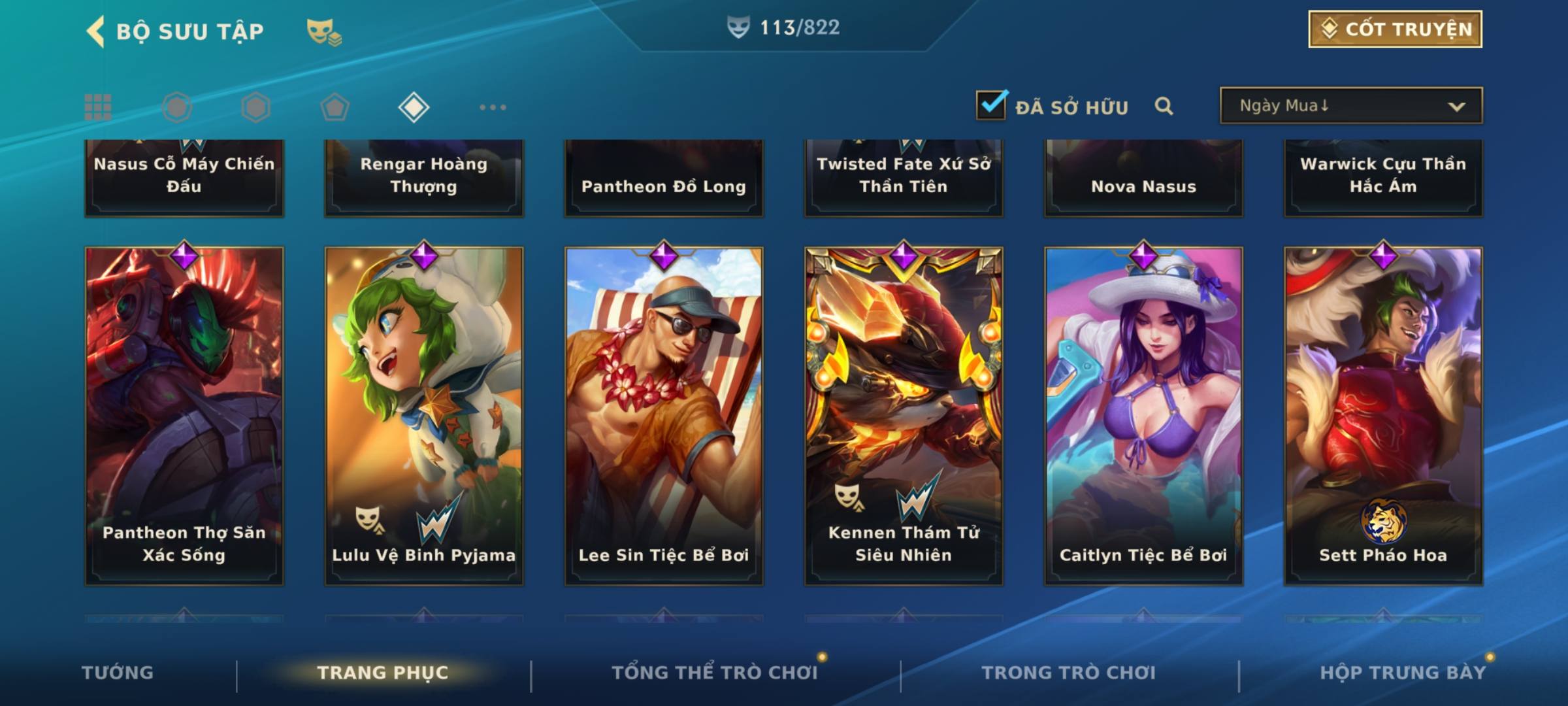The image size is (1568, 706).
Task: Open the Ngày Mua sort dropdown
Action: coord(1351,106)
